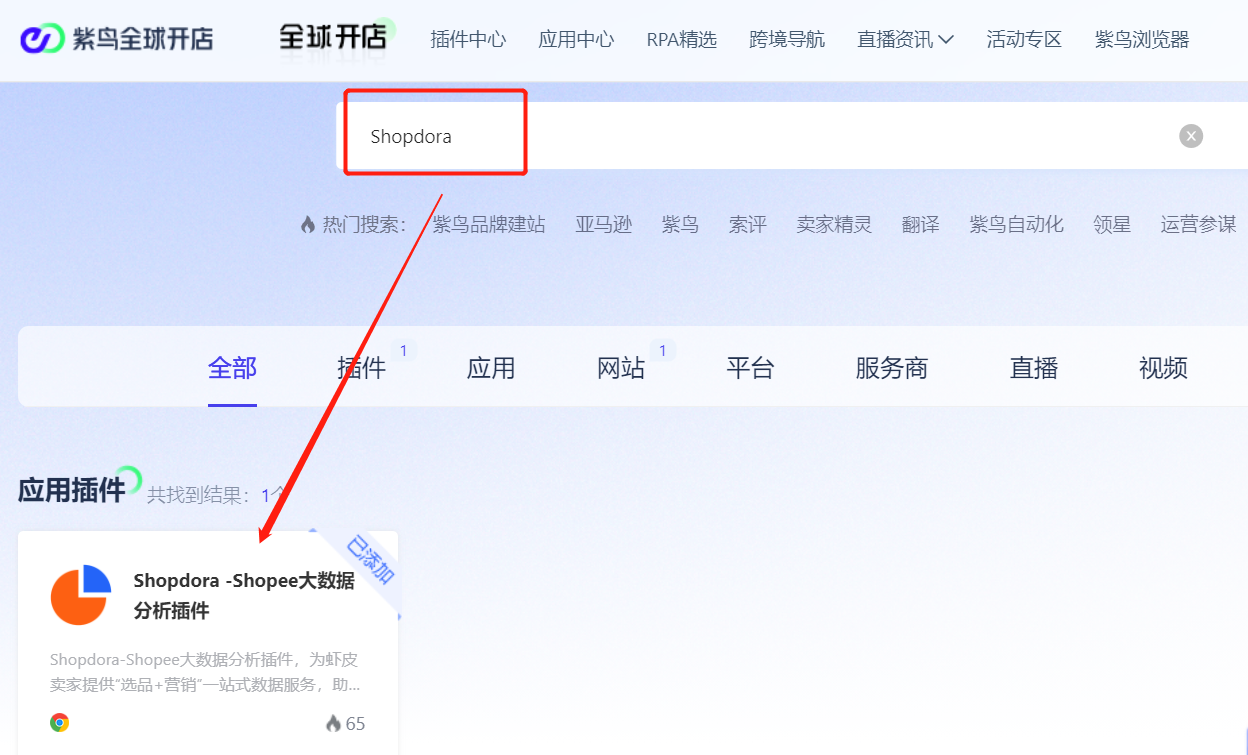Switch to the 平台 tab

click(x=750, y=368)
